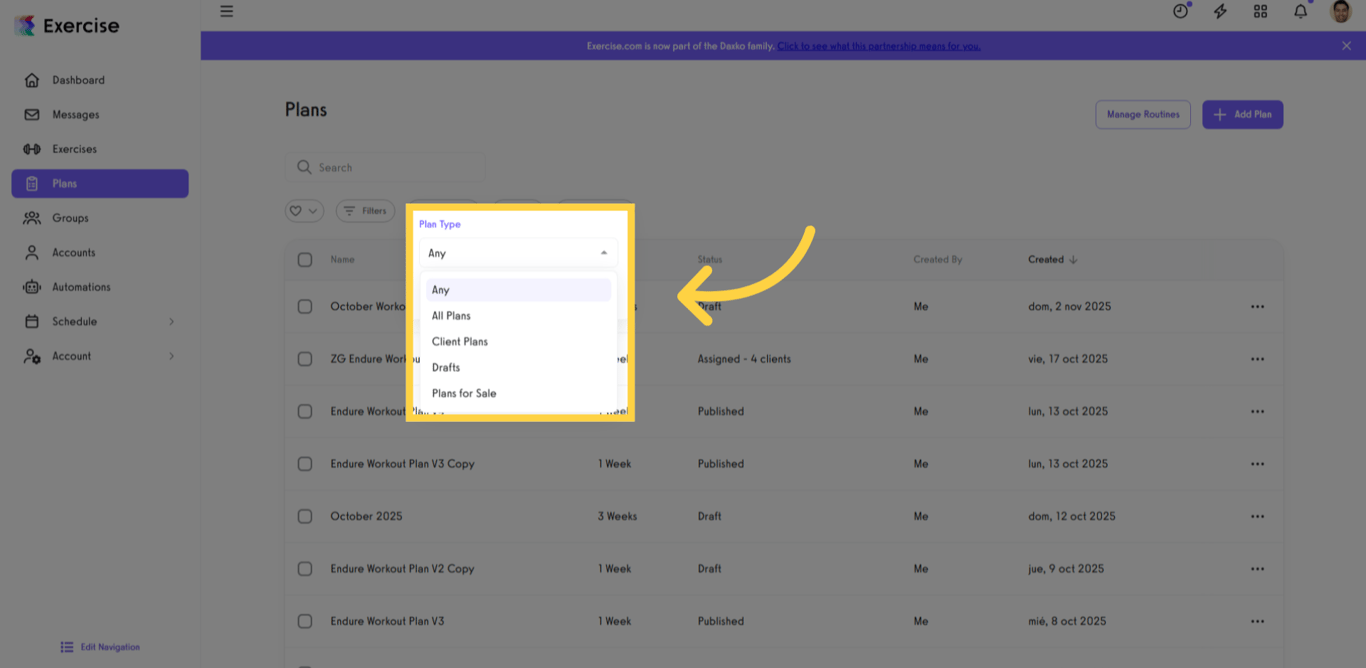This screenshot has height=668, width=1366.
Task: Open Groups in sidebar
Action: 100,218
